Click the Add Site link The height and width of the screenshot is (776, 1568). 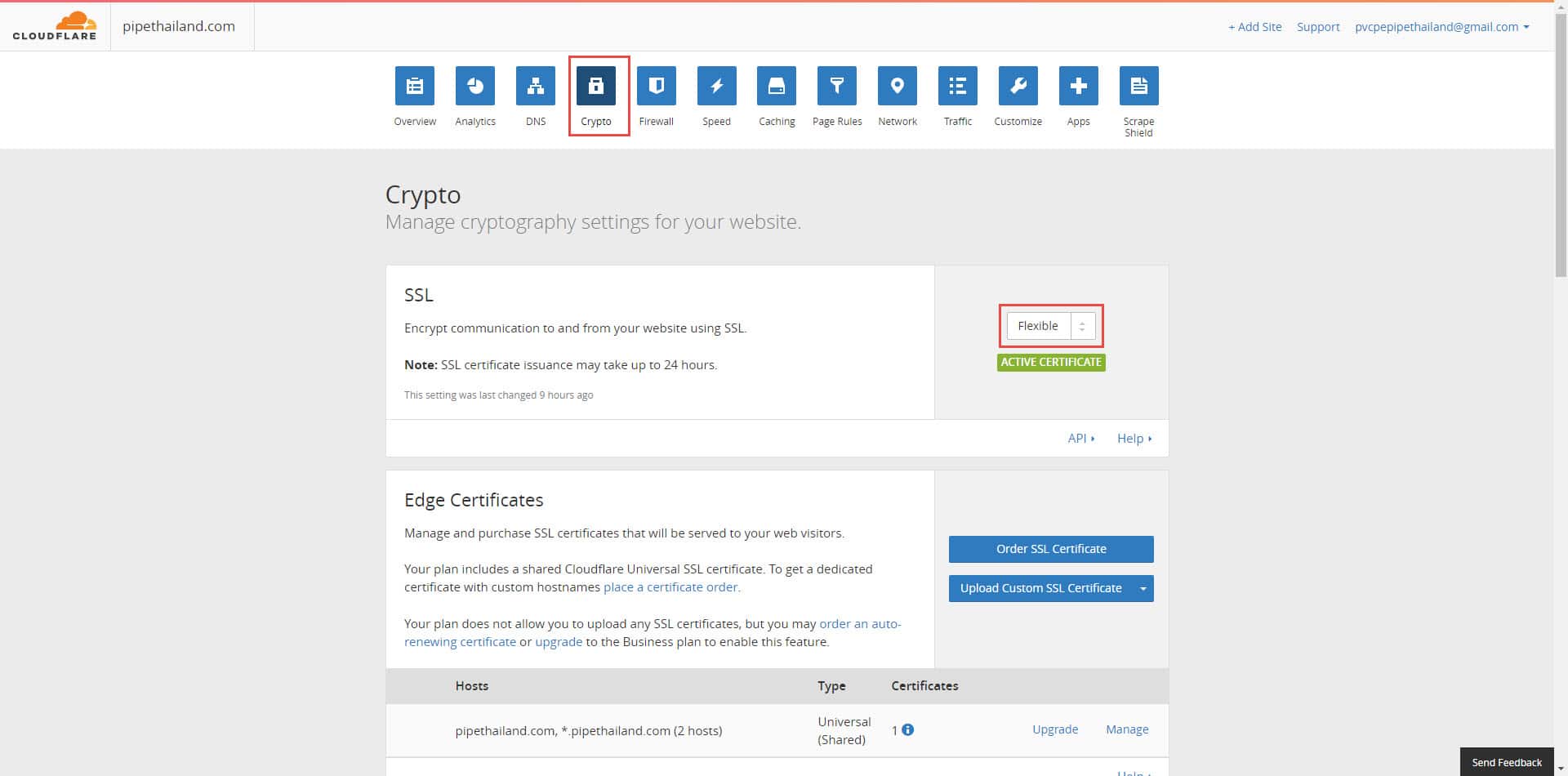[1254, 26]
